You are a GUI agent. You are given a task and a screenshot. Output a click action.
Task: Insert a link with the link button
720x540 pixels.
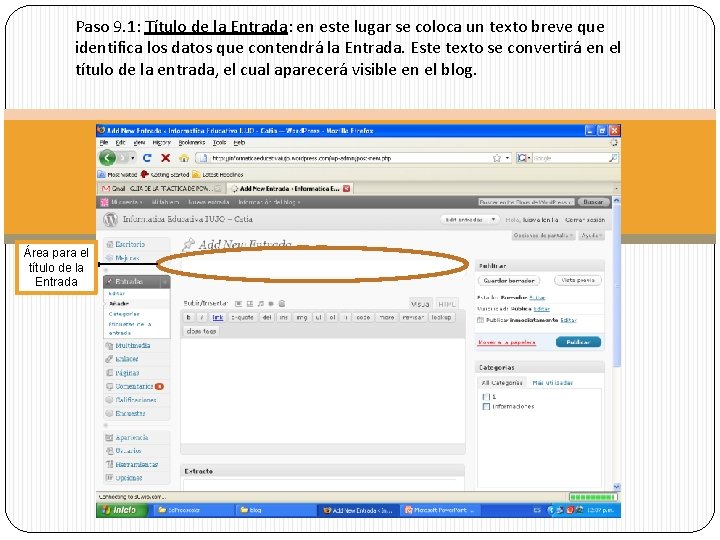(x=218, y=317)
